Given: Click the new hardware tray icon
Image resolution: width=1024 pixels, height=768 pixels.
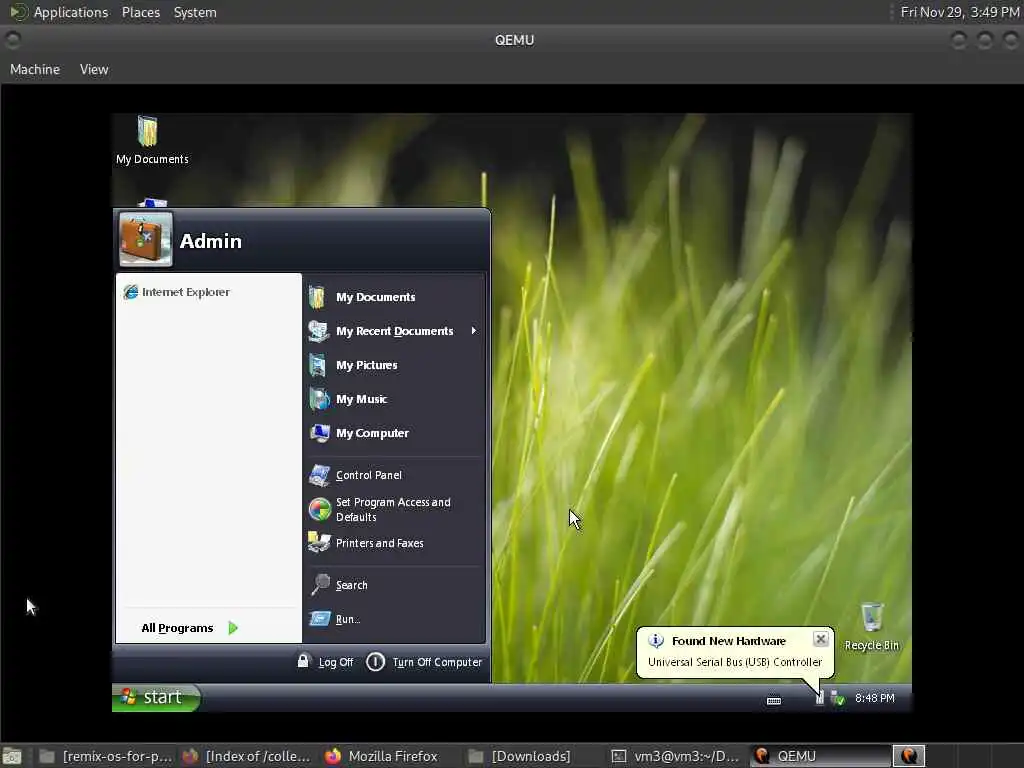Looking at the screenshot, I should tap(820, 698).
